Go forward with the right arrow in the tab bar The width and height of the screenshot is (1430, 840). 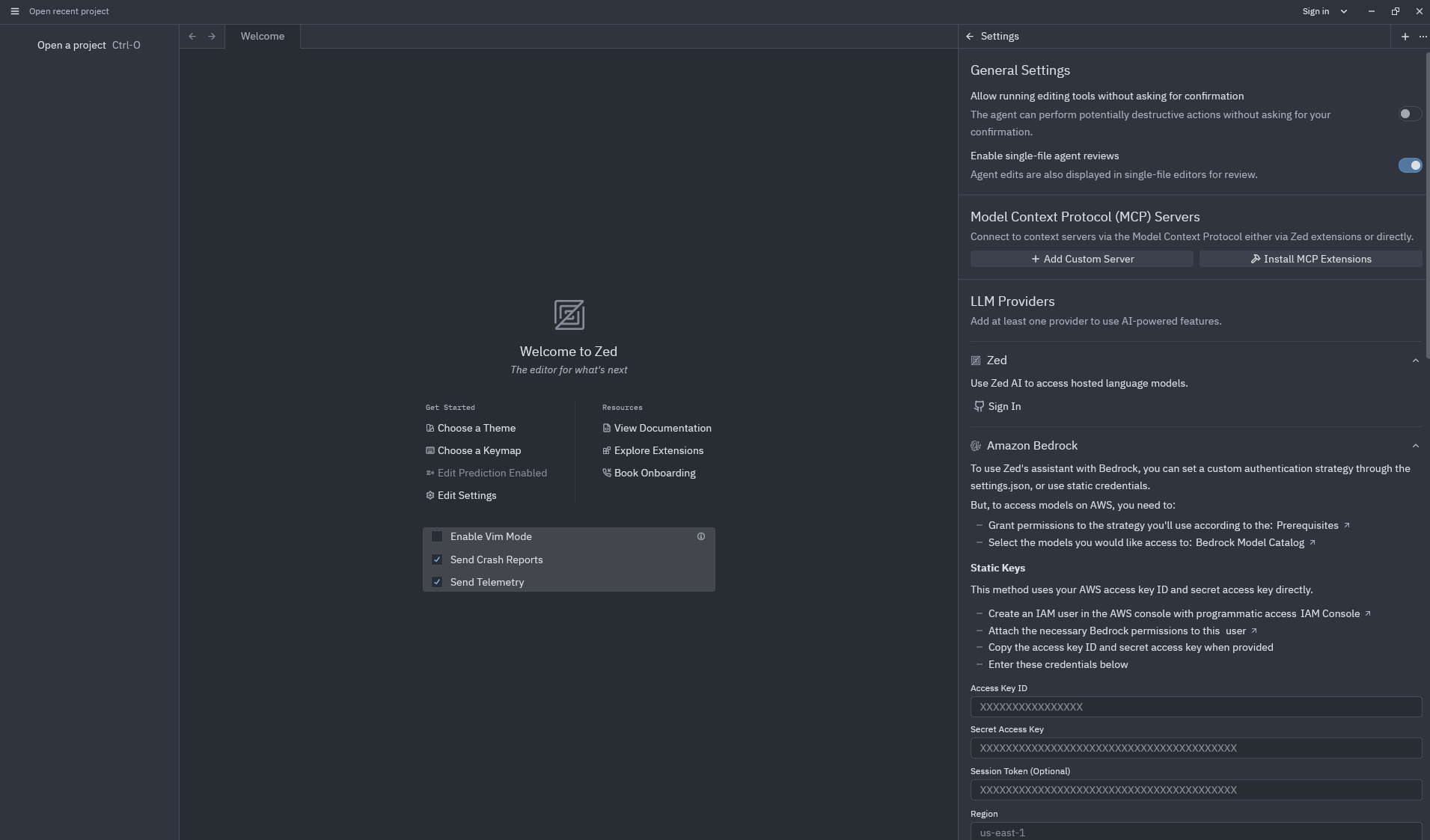click(x=212, y=36)
